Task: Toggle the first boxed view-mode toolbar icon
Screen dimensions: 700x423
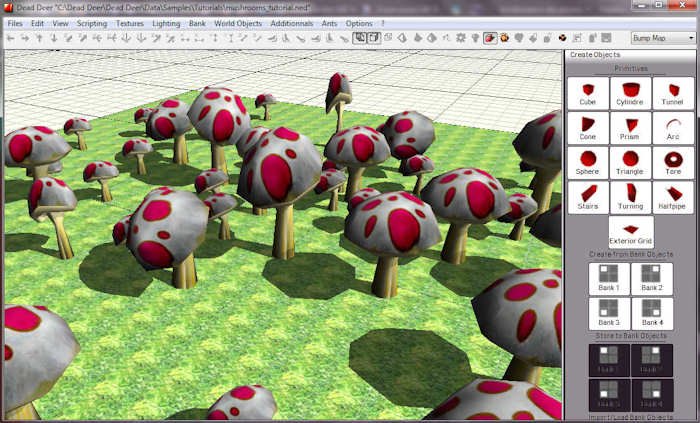Action: point(359,38)
